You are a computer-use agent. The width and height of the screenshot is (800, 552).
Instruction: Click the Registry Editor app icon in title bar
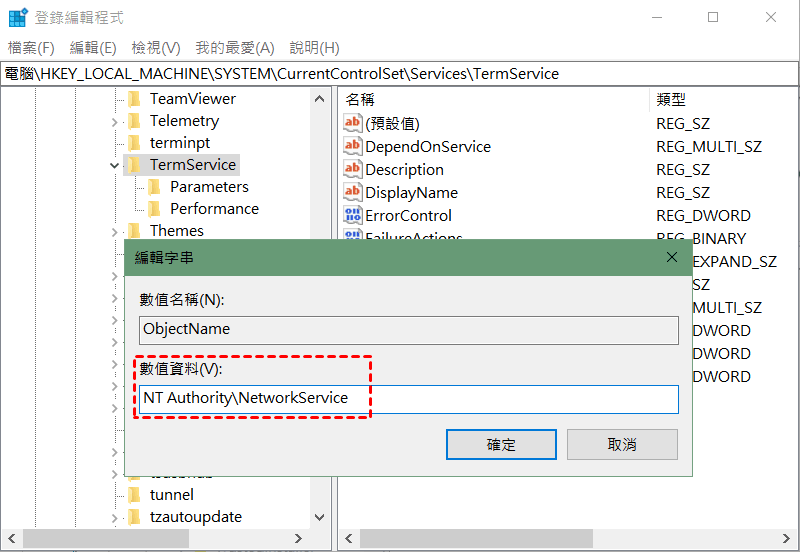[18, 17]
